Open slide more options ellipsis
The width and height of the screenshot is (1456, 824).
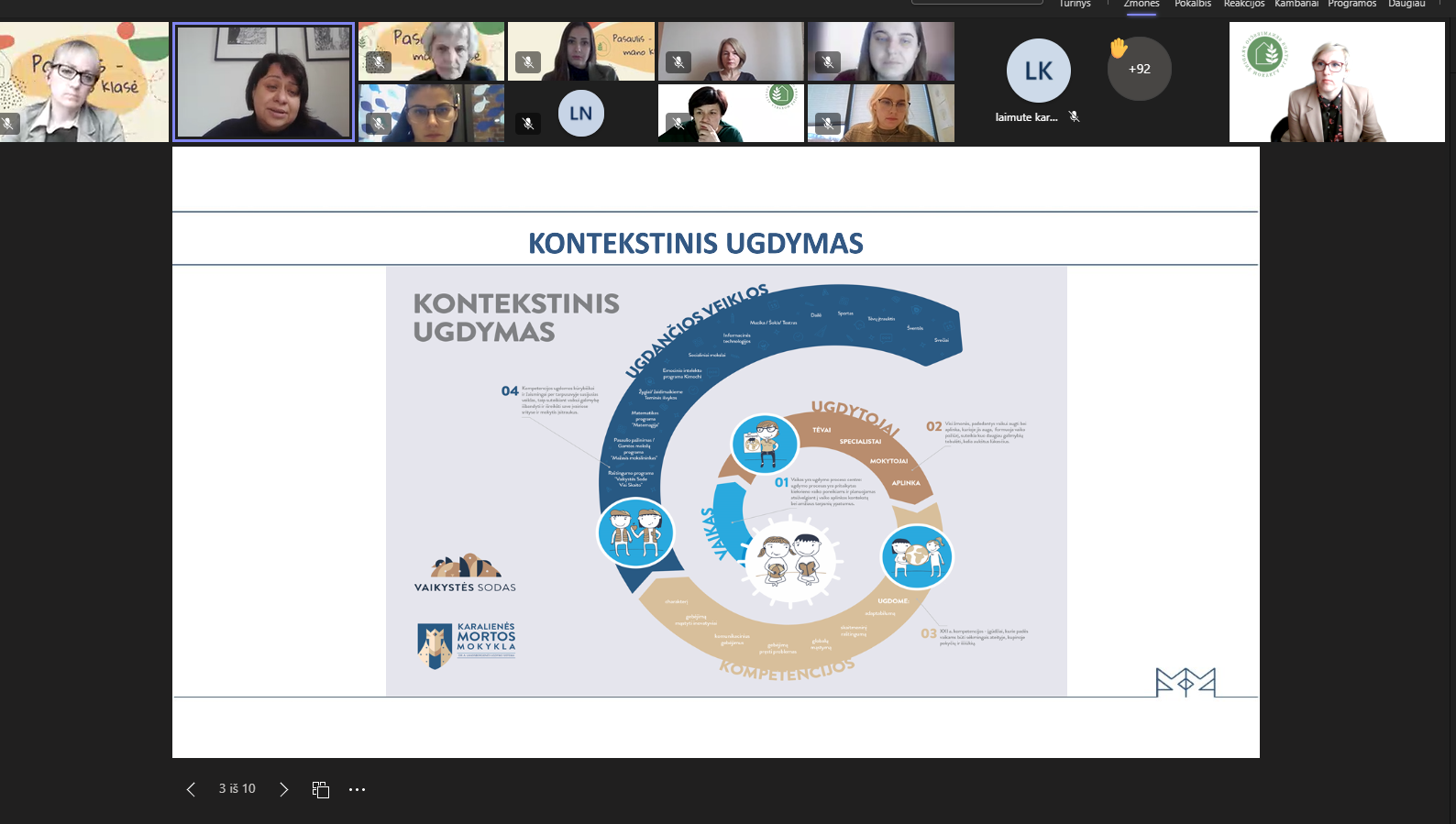click(x=357, y=789)
